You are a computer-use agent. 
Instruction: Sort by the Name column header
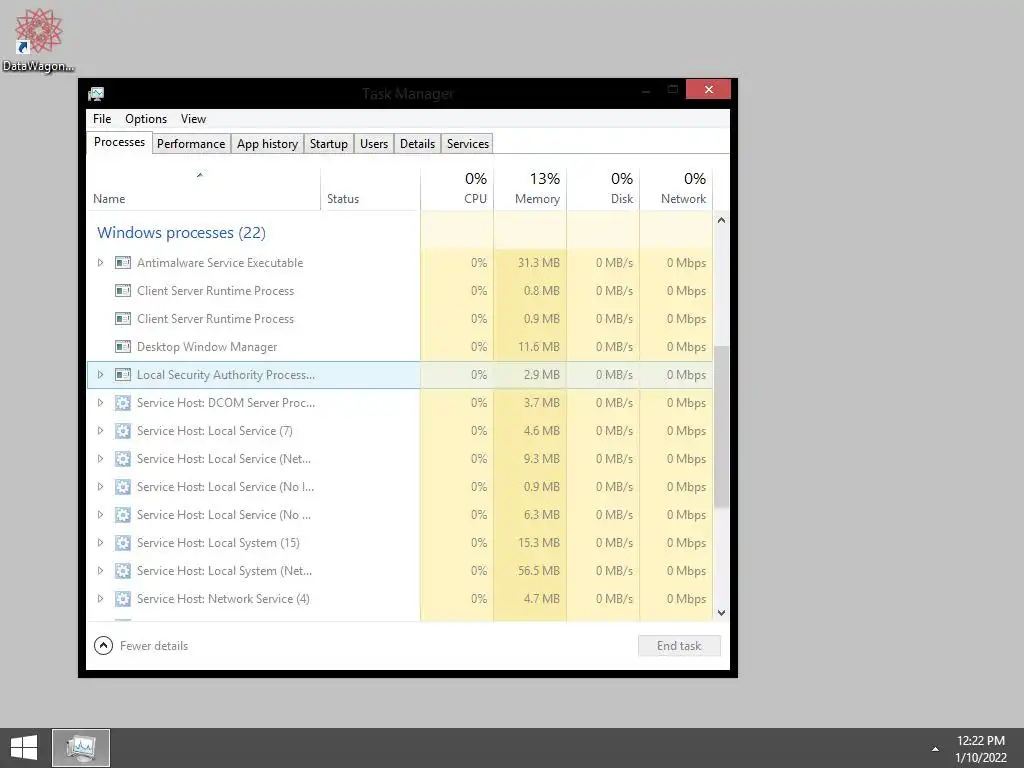pyautogui.click(x=203, y=189)
